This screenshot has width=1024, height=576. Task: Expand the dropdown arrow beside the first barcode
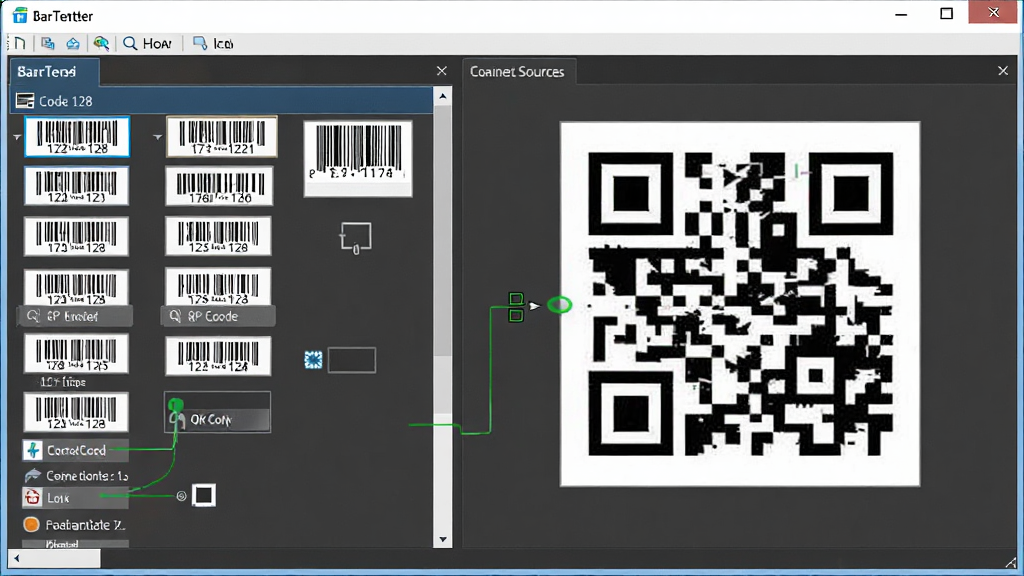tap(17, 137)
